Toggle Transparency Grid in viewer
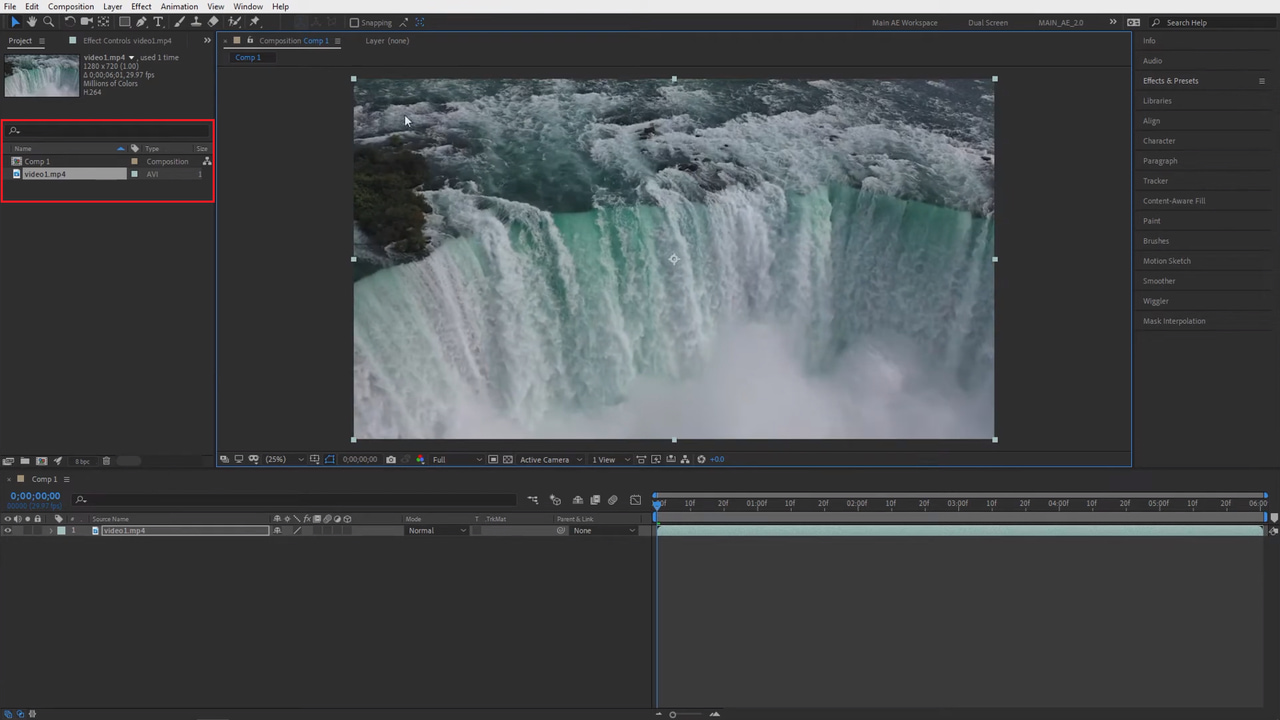Viewport: 1280px width, 720px height. point(508,460)
